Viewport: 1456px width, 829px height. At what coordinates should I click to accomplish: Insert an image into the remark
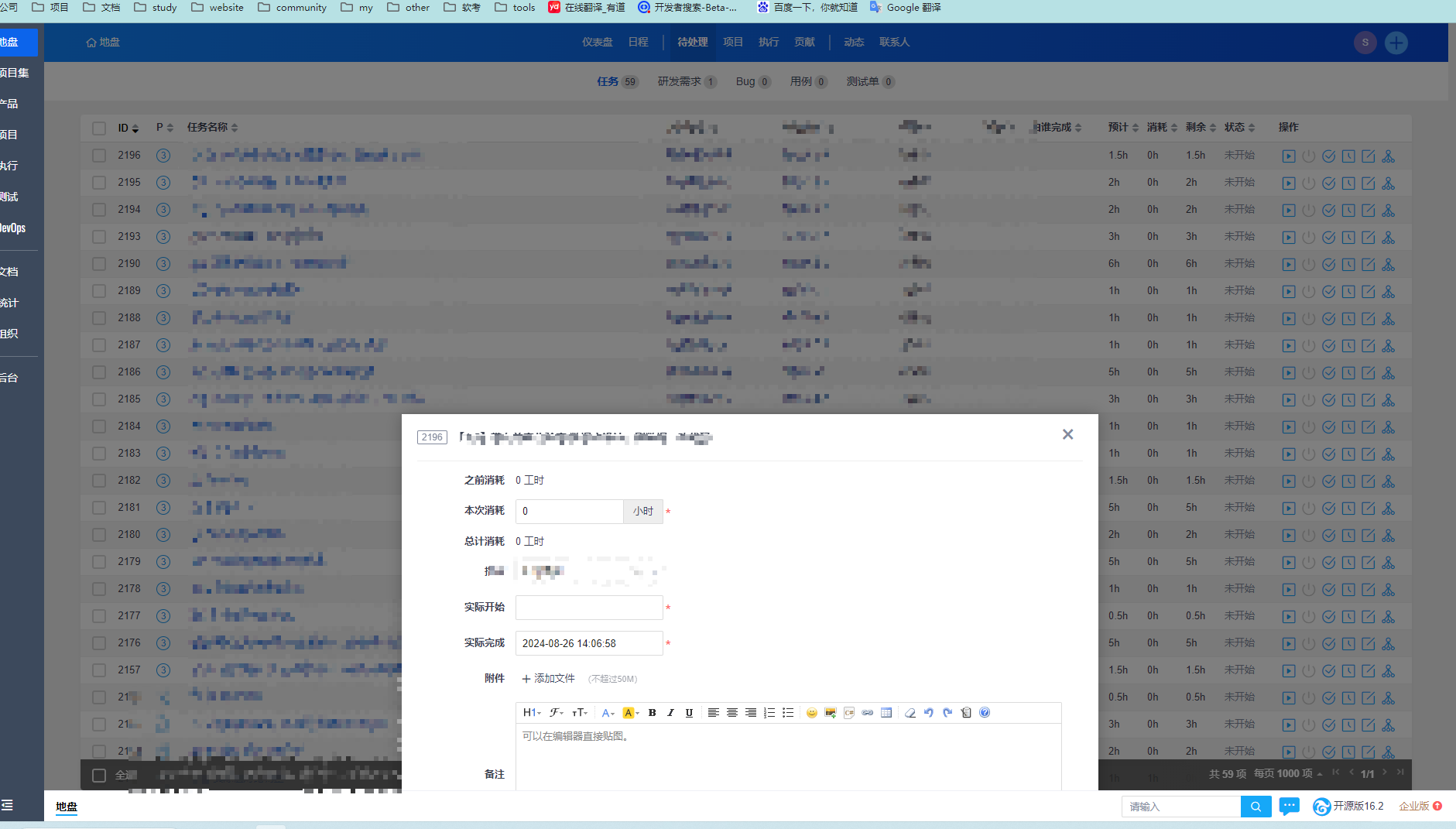pyautogui.click(x=830, y=713)
